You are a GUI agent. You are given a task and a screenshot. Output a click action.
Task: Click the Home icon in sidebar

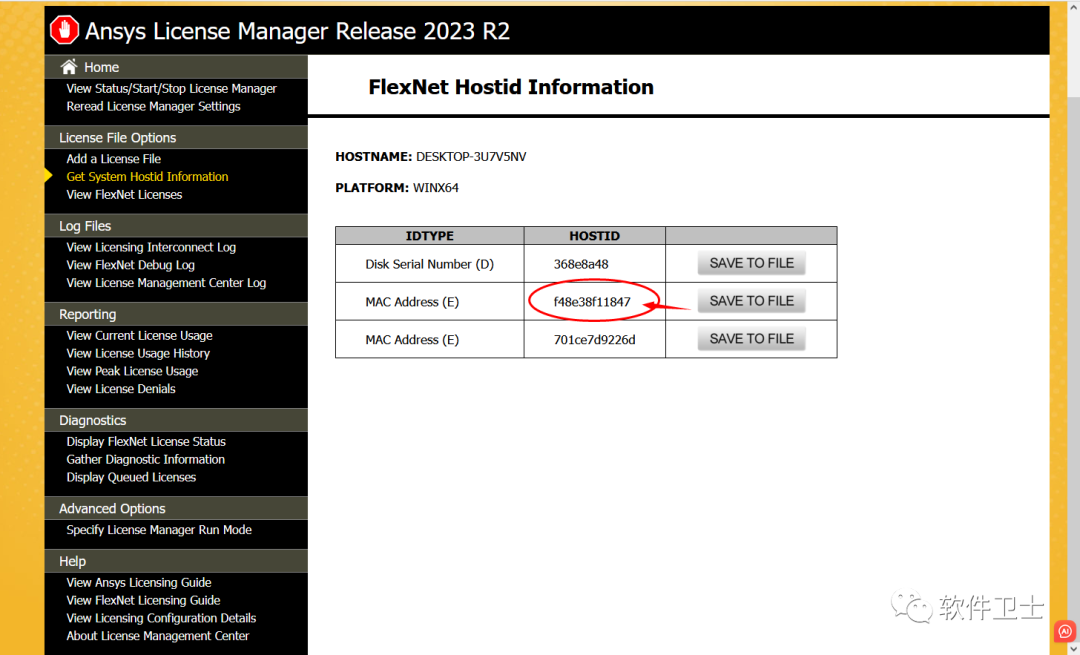(69, 67)
